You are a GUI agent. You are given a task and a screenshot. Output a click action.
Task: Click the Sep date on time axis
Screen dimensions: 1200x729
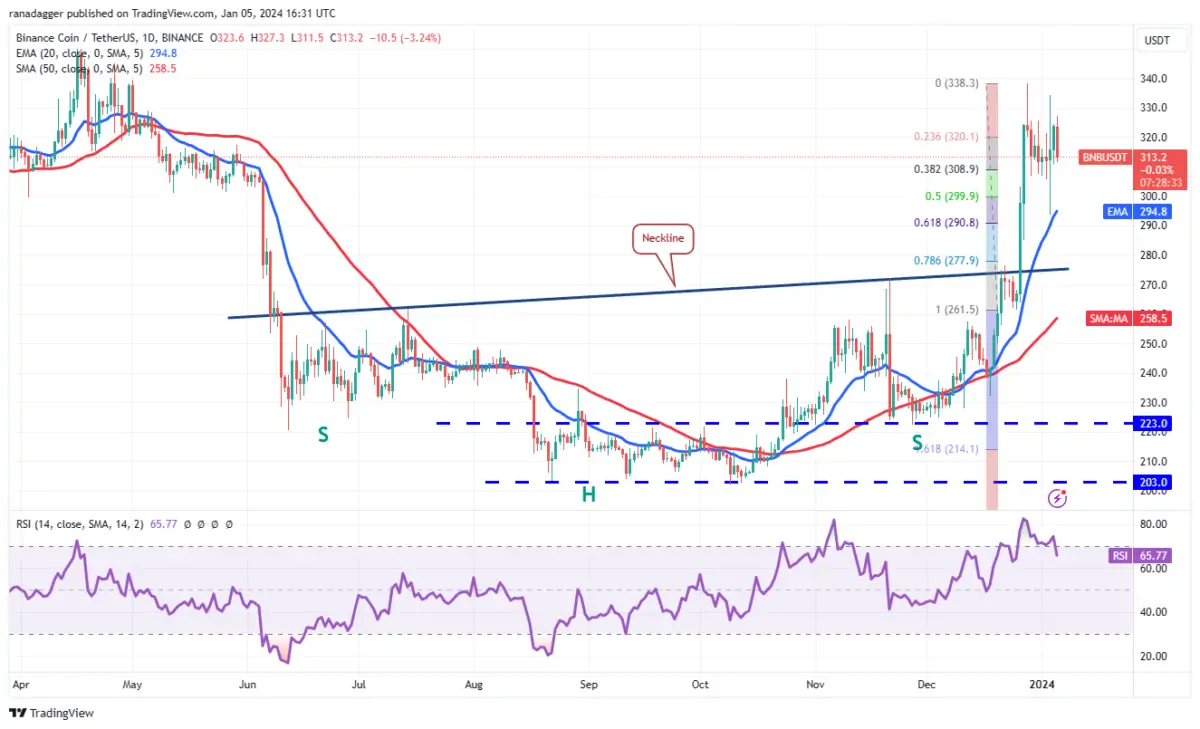tap(589, 685)
